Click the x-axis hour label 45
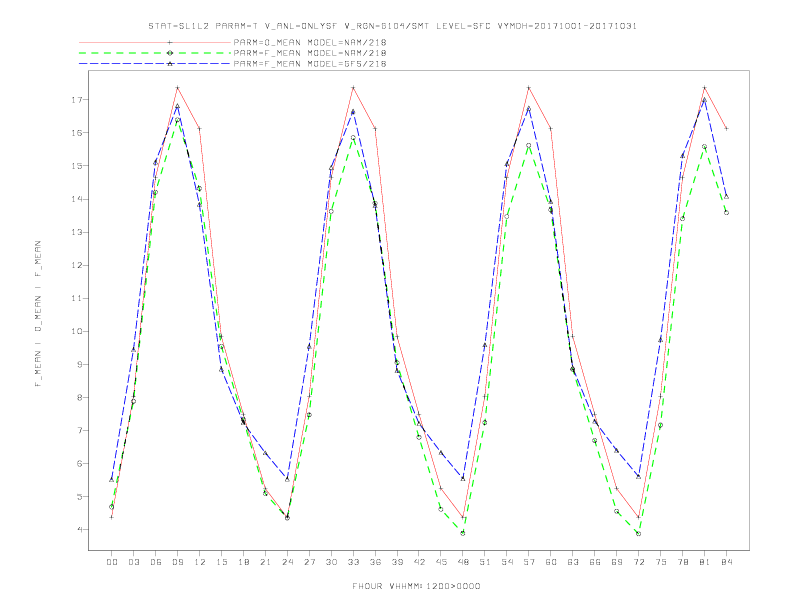This screenshot has height=612, width=792. 441,562
